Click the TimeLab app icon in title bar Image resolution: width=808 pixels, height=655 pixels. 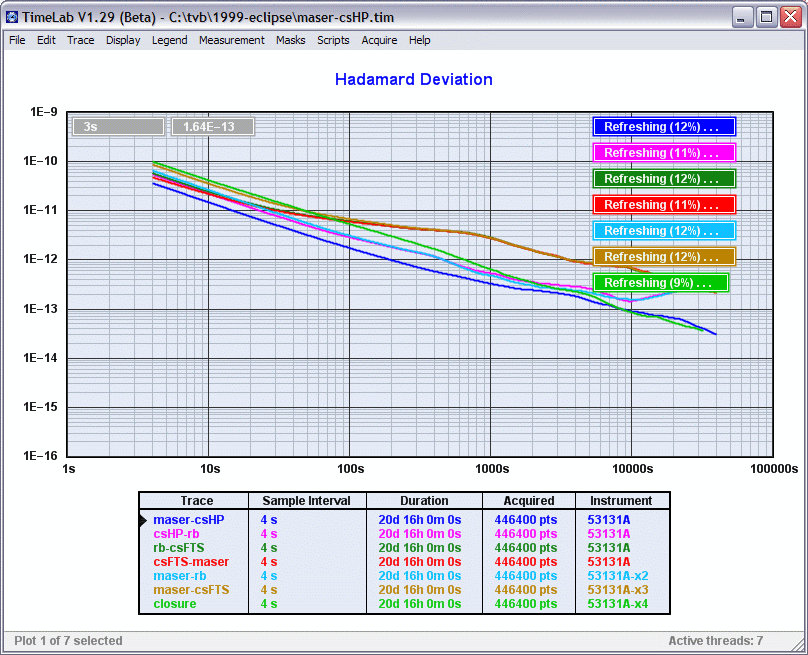(11, 18)
